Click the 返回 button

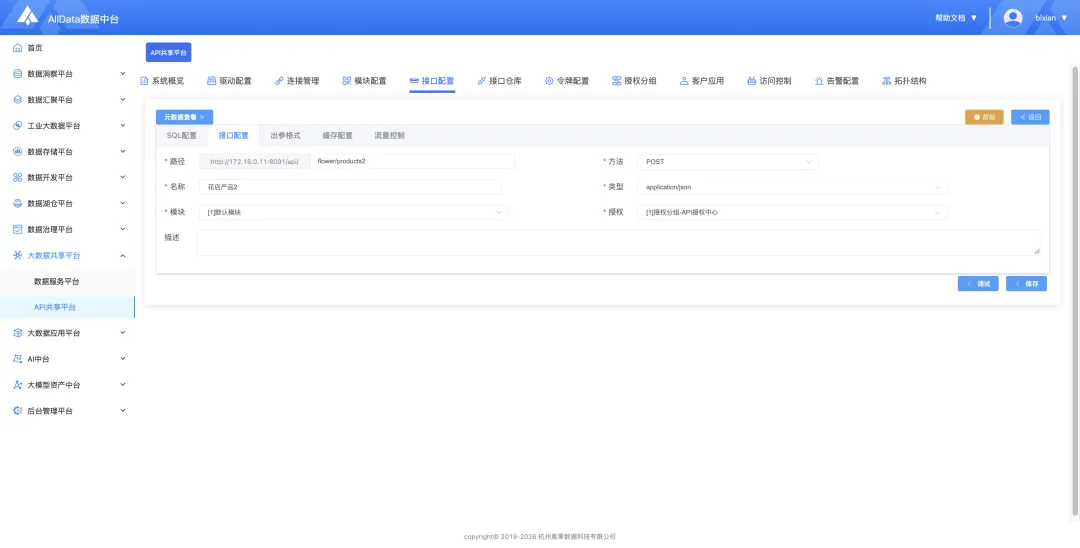coord(1030,117)
